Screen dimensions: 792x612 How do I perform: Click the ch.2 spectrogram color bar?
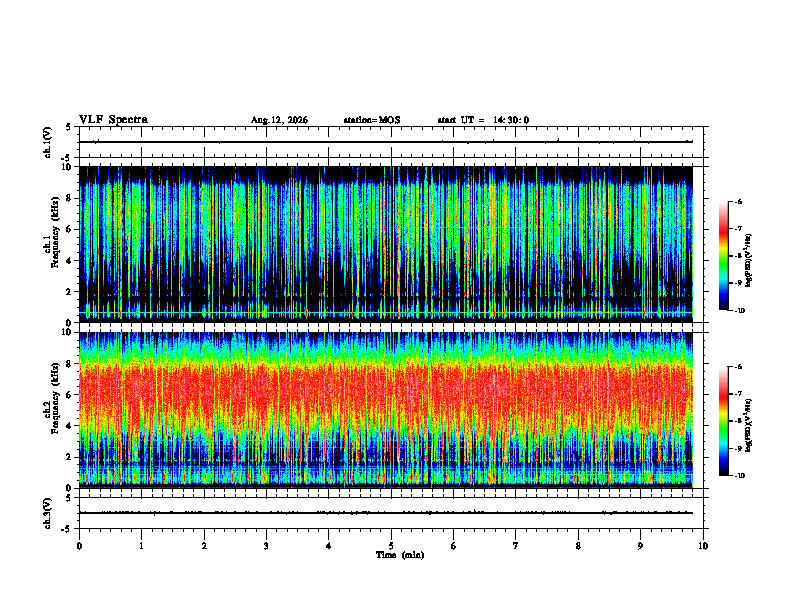pos(723,421)
